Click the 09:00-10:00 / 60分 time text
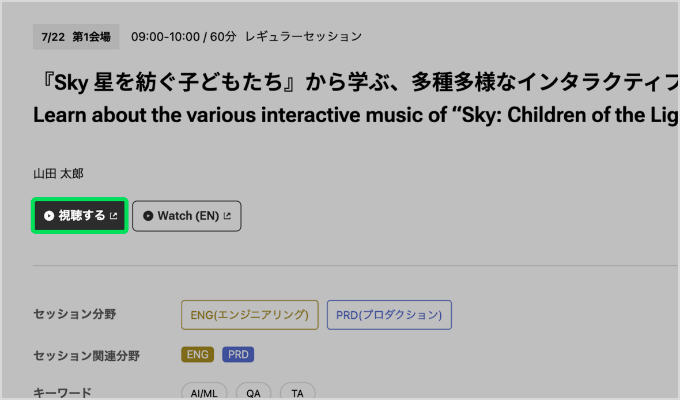This screenshot has height=400, width=680. click(184, 37)
